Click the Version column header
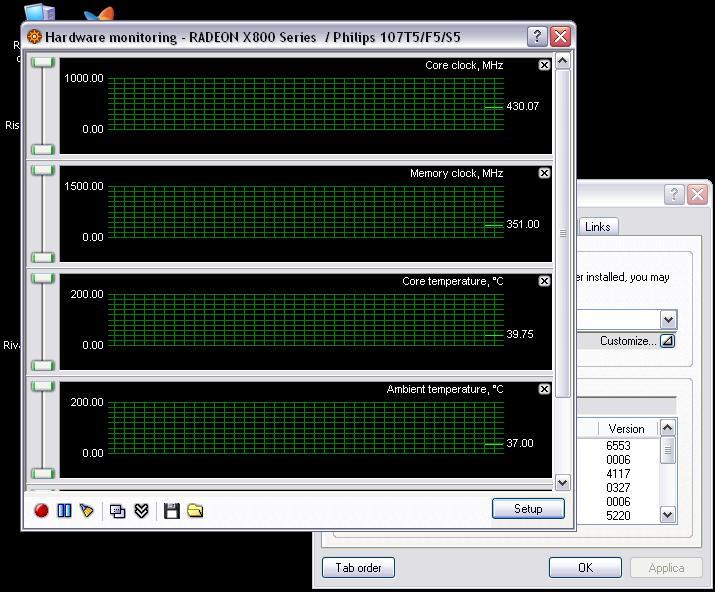 627,429
